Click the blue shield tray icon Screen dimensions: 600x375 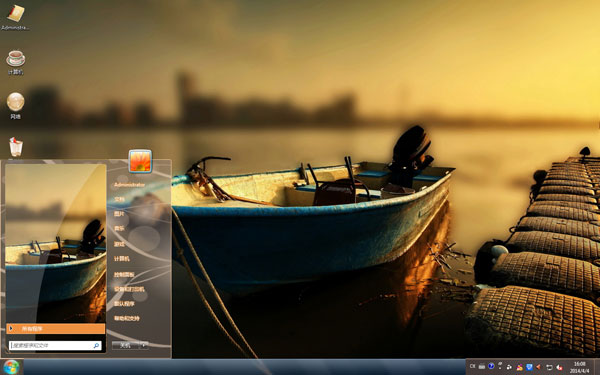pyautogui.click(x=529, y=367)
